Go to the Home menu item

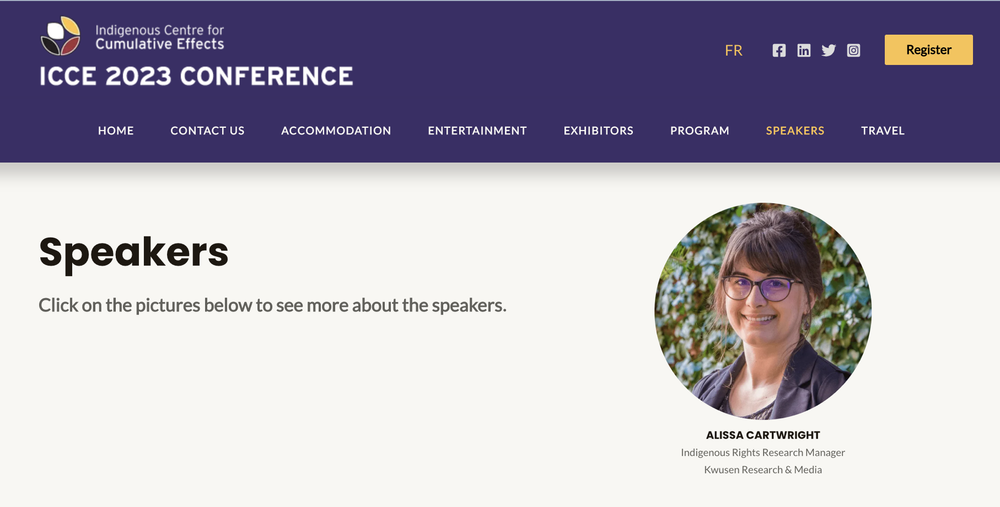pyautogui.click(x=115, y=131)
